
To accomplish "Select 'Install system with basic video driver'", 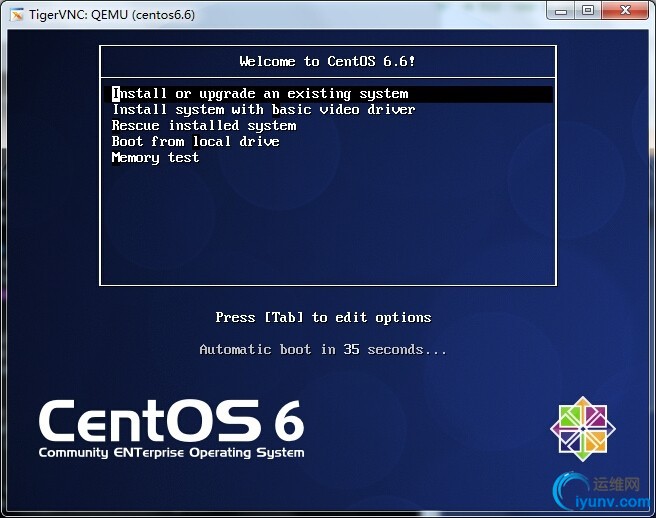I will 264,110.
